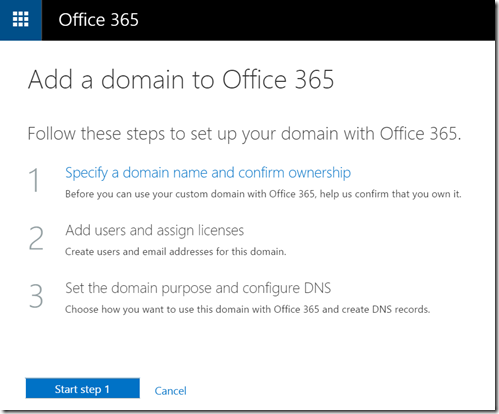499x414 pixels.
Task: Open the app launcher waffle icon
Action: [x=21, y=20]
